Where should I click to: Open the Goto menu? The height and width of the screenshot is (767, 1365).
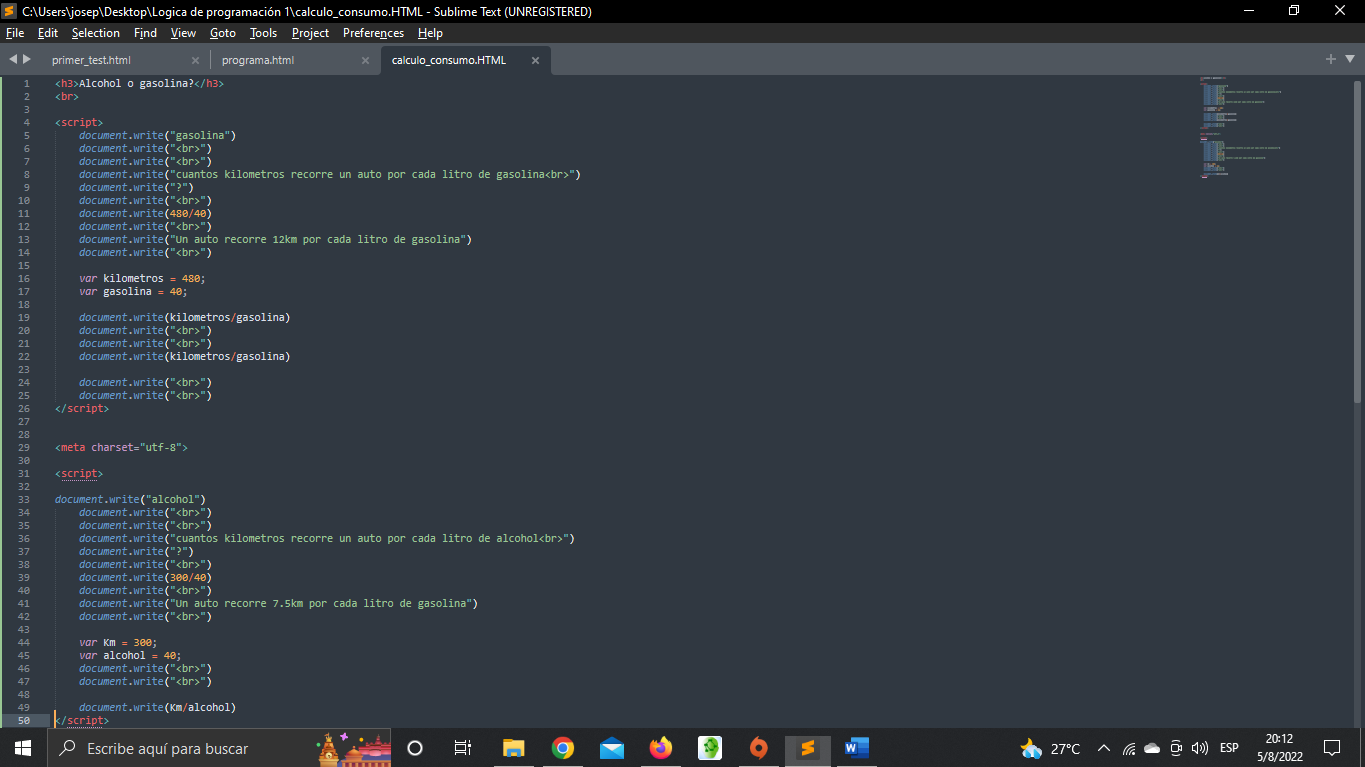tap(223, 33)
